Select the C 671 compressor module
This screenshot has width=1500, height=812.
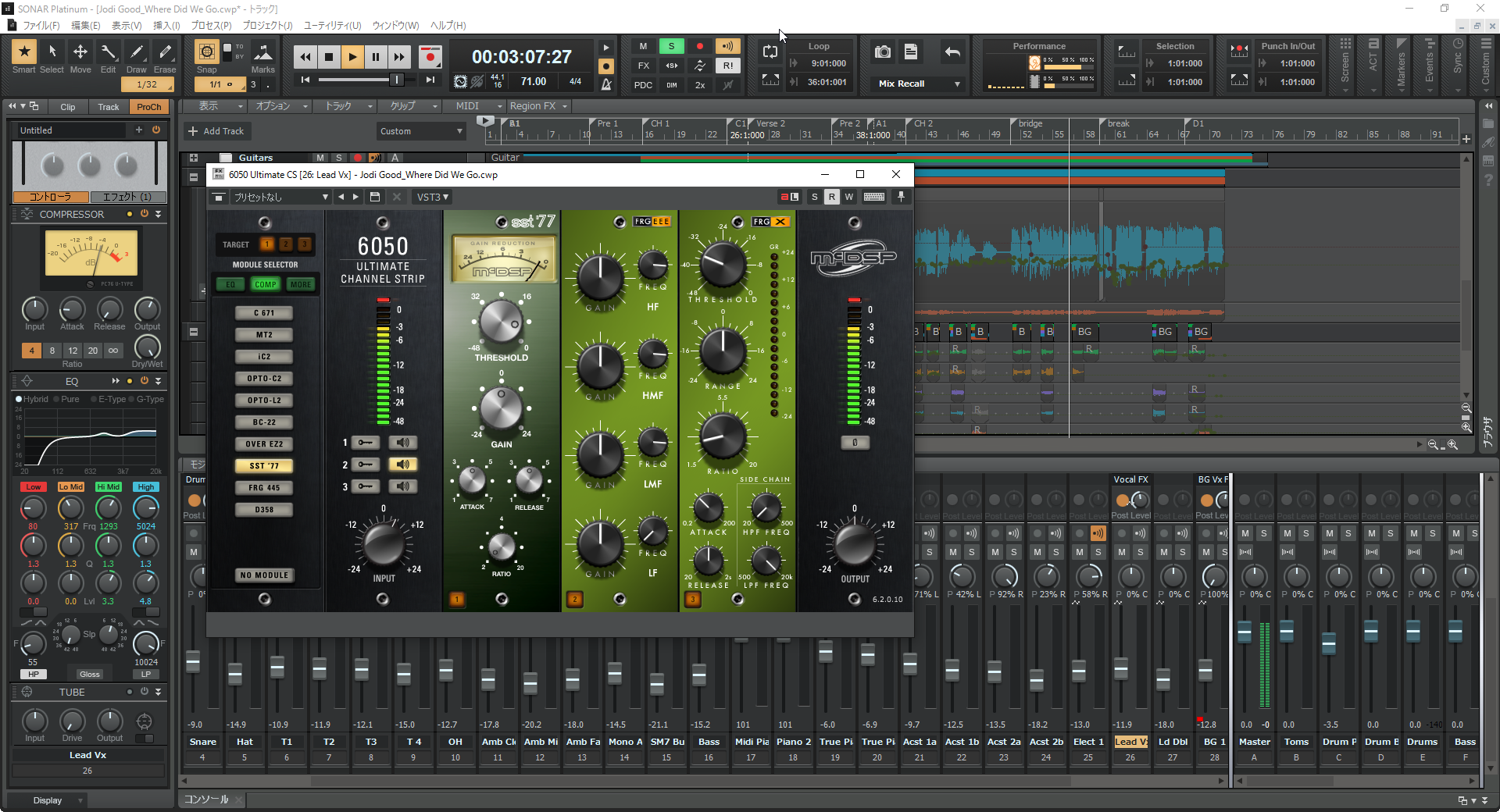[264, 313]
